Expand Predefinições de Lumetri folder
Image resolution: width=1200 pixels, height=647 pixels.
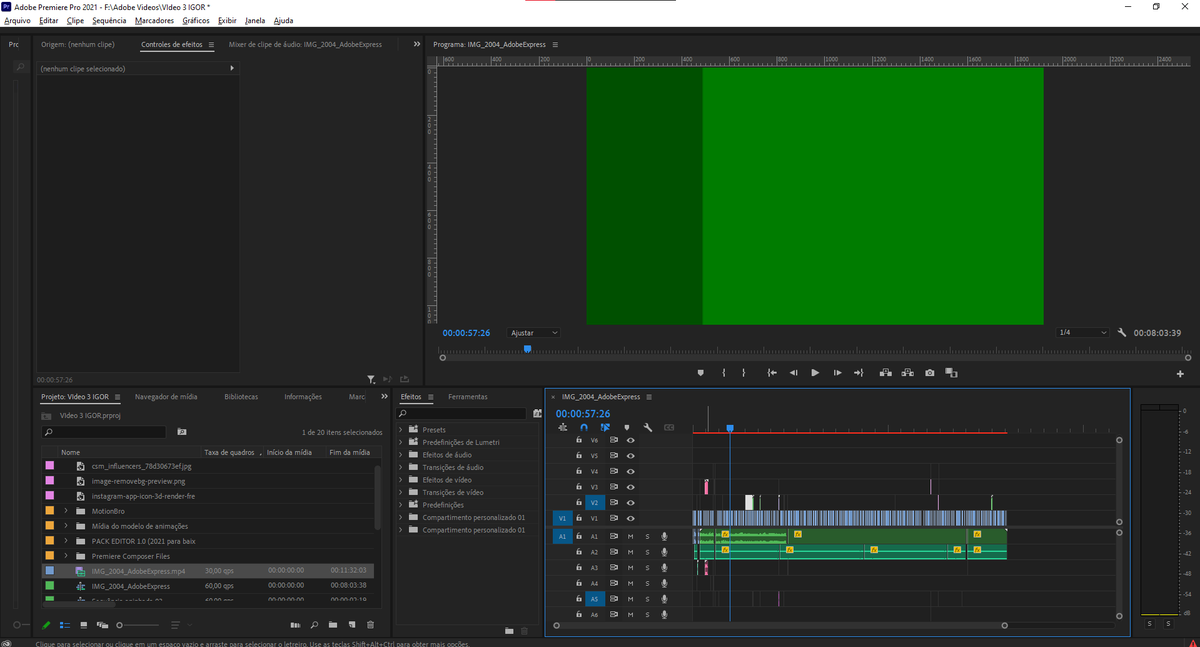[x=401, y=441]
